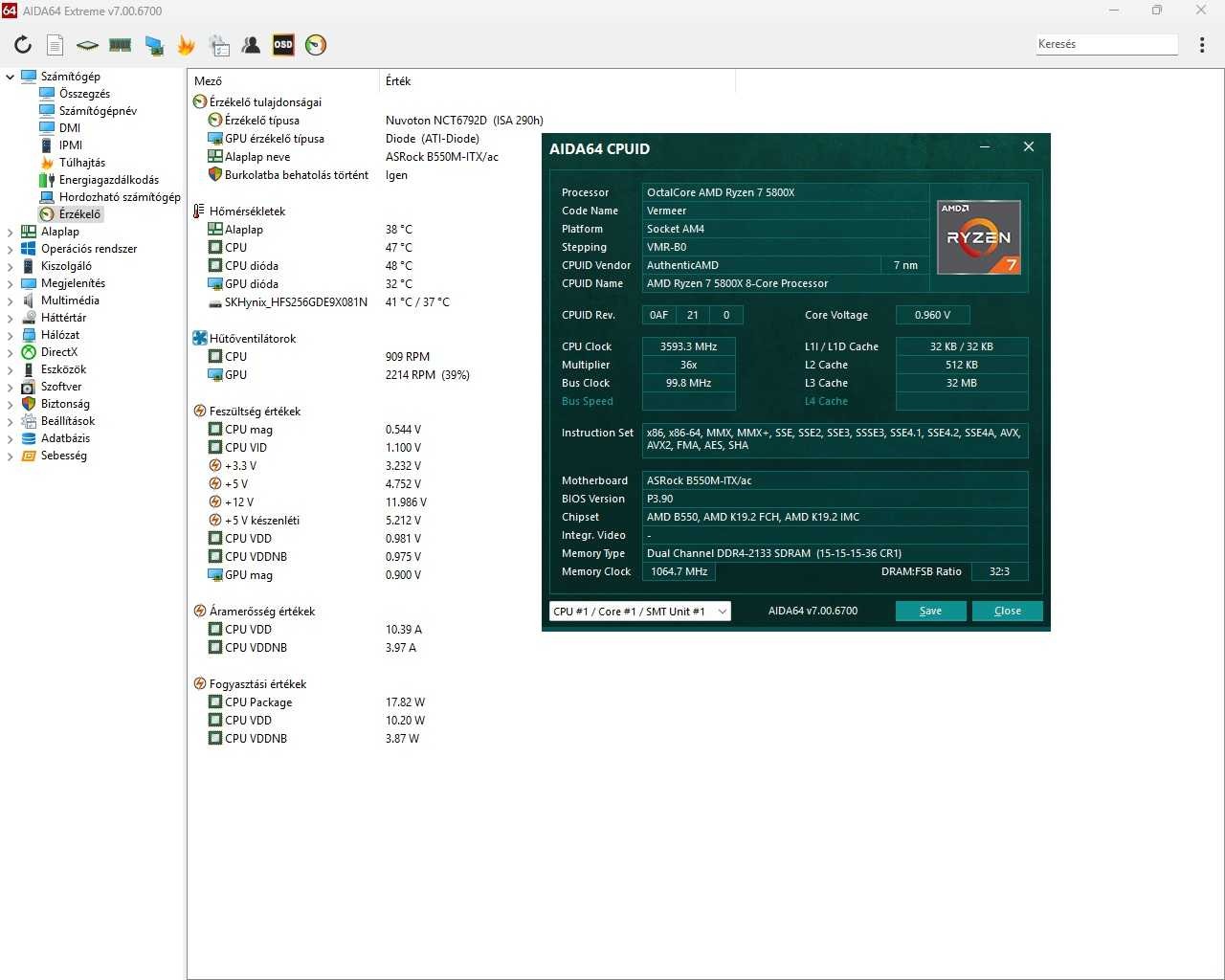Expand the Multimédia node
Viewport: 1225px width, 980px height.
click(11, 301)
